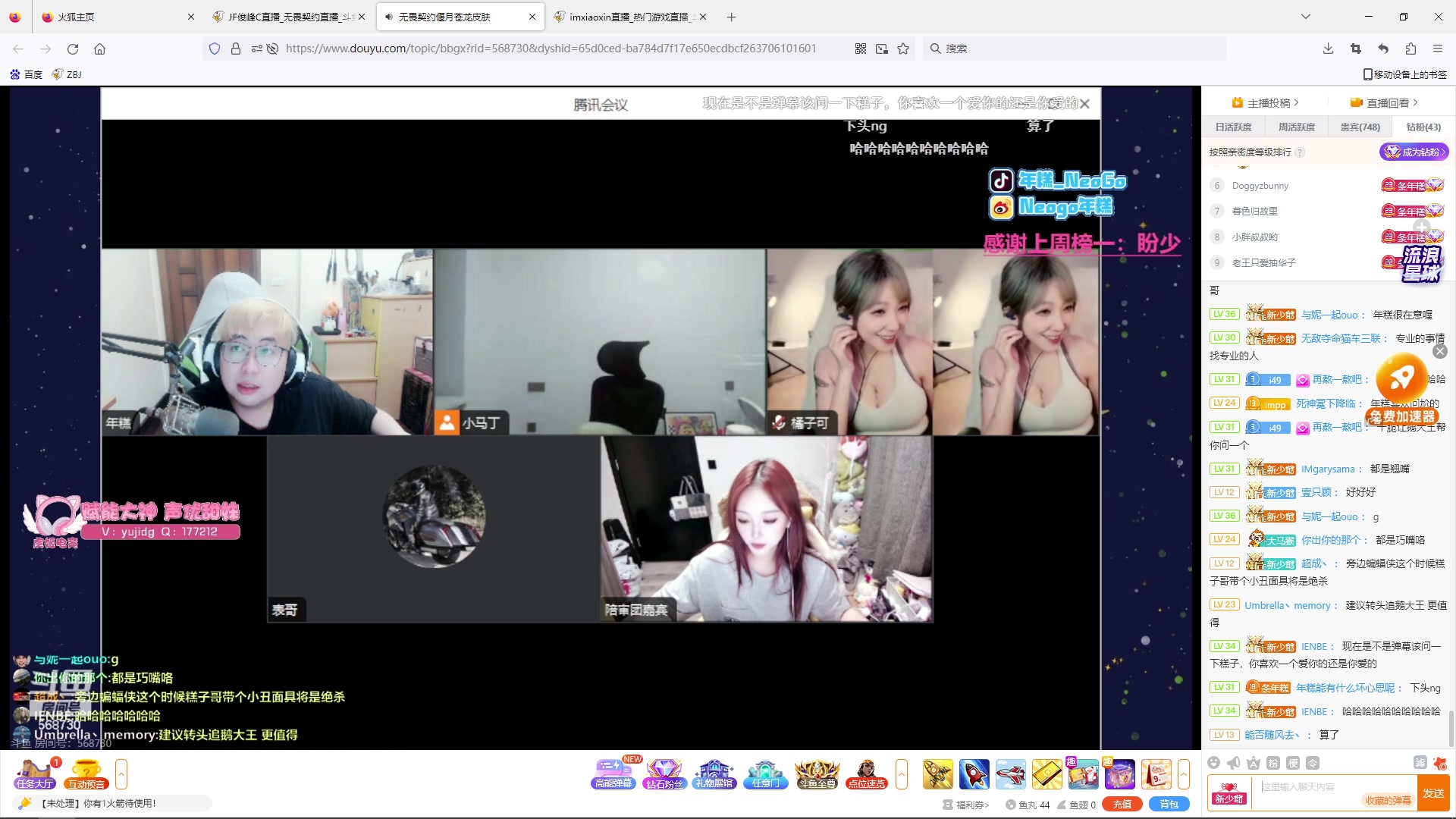Open the 礼物展馆 gift gallery
The height and width of the screenshot is (819, 1456).
coord(715,774)
